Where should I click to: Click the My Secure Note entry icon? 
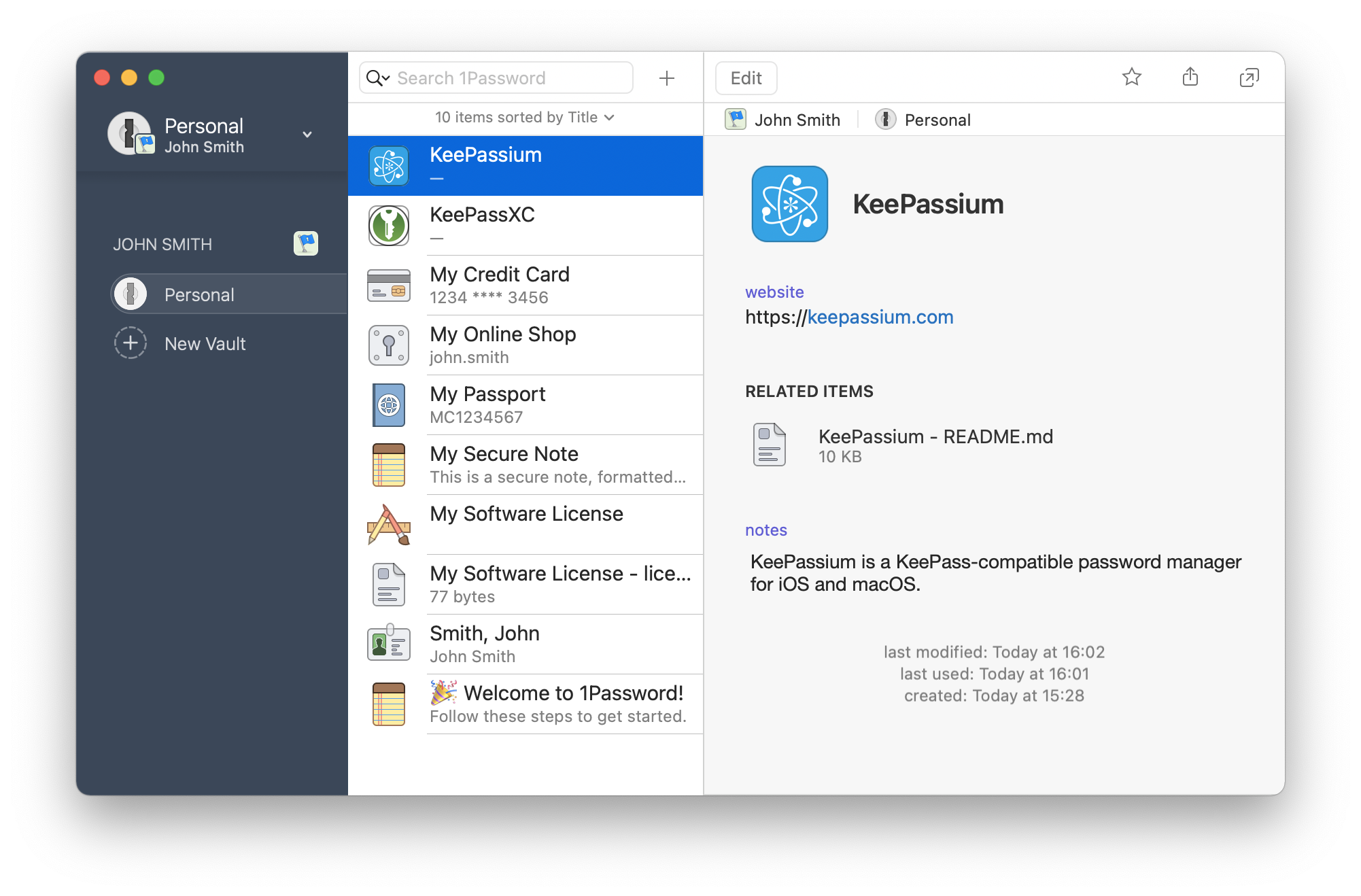[389, 463]
